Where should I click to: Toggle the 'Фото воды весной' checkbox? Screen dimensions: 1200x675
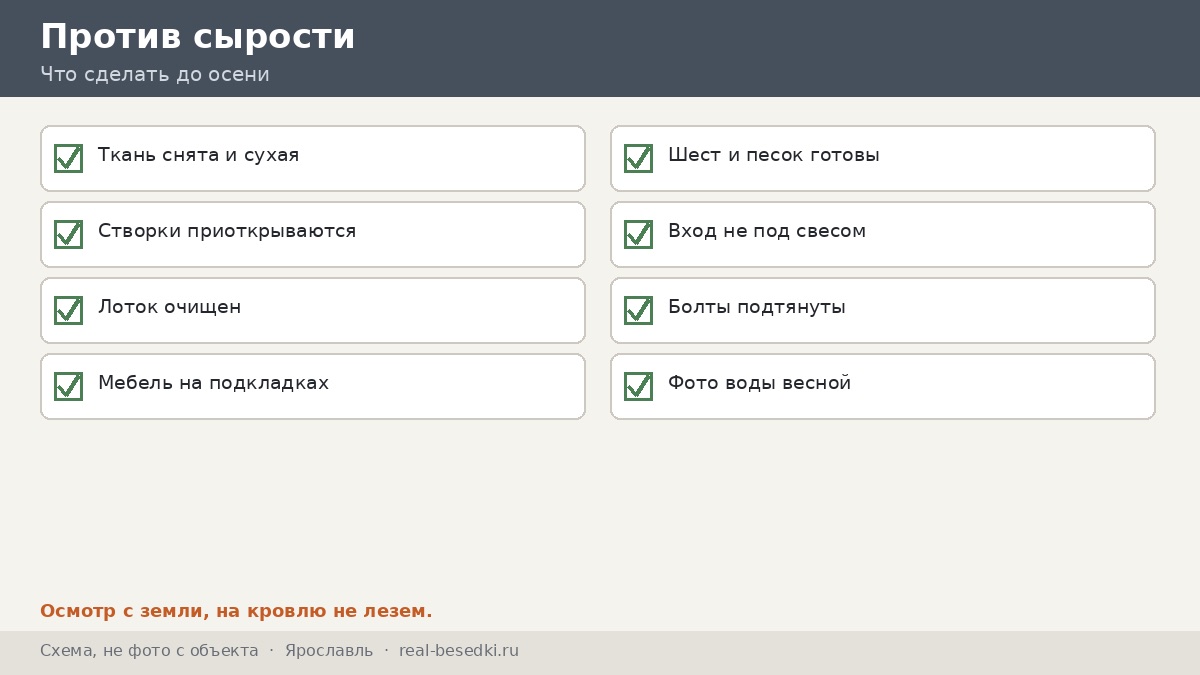(x=638, y=386)
